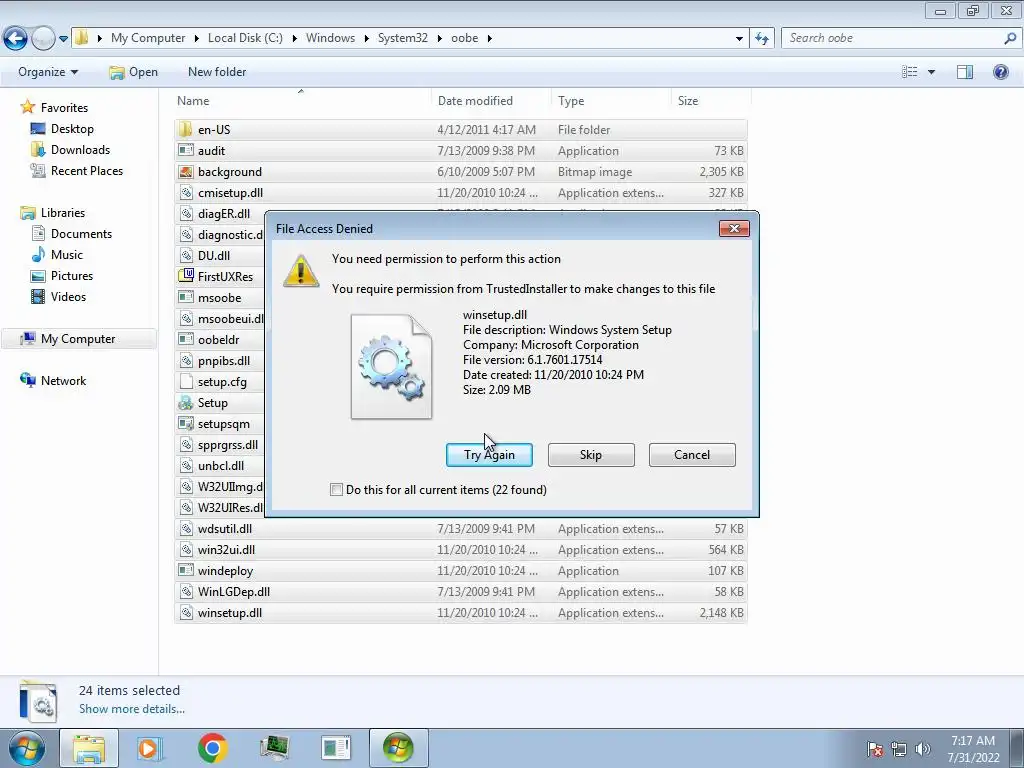
Task: Open Google Chrome from the taskbar
Action: [x=212, y=748]
